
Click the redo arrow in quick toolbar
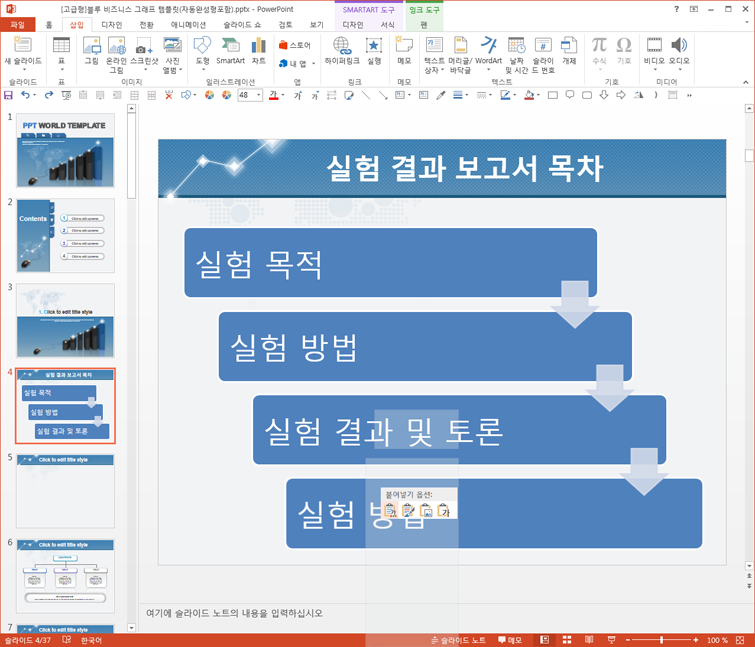[x=48, y=95]
